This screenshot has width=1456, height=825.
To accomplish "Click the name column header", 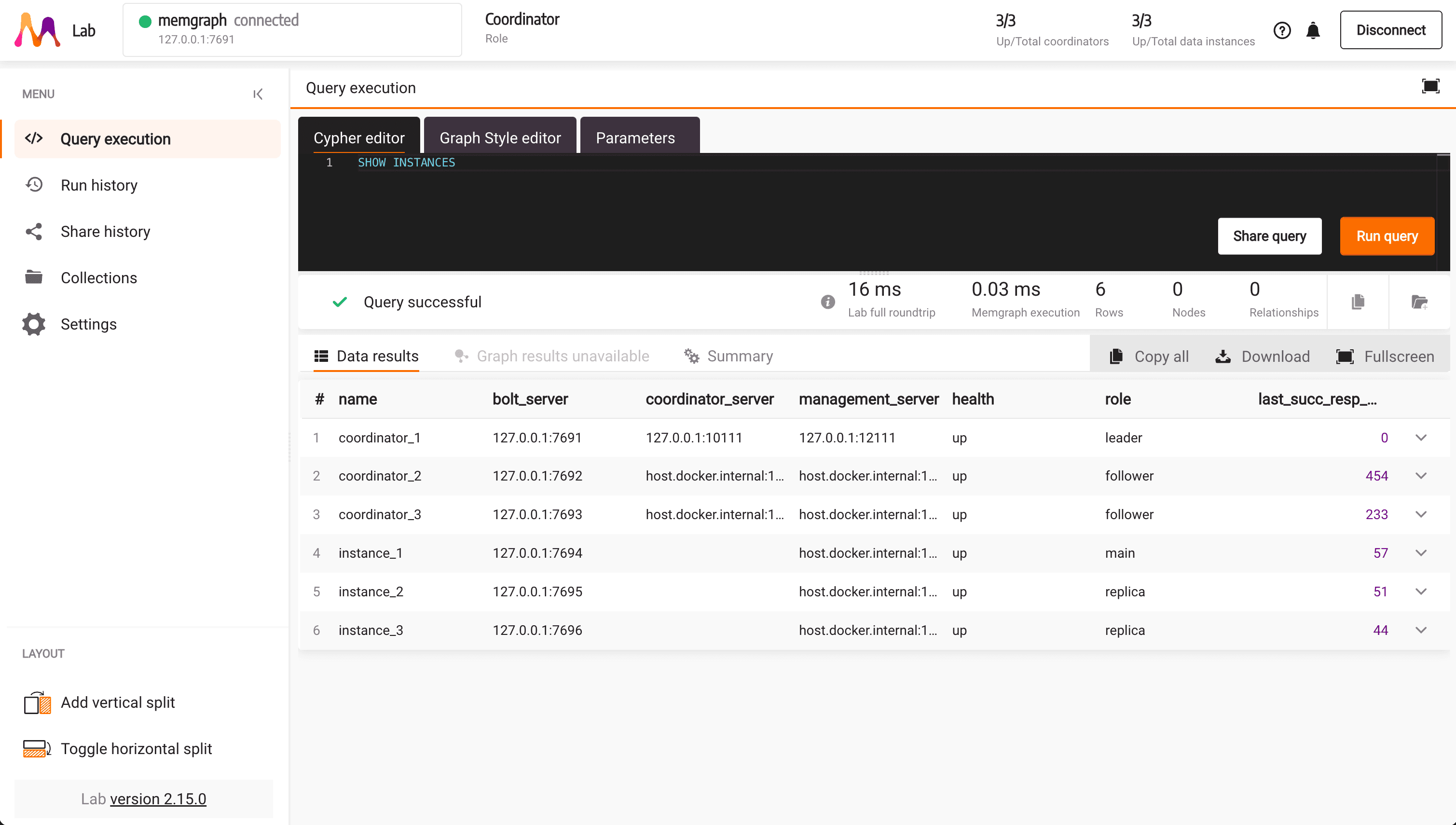I will (357, 399).
